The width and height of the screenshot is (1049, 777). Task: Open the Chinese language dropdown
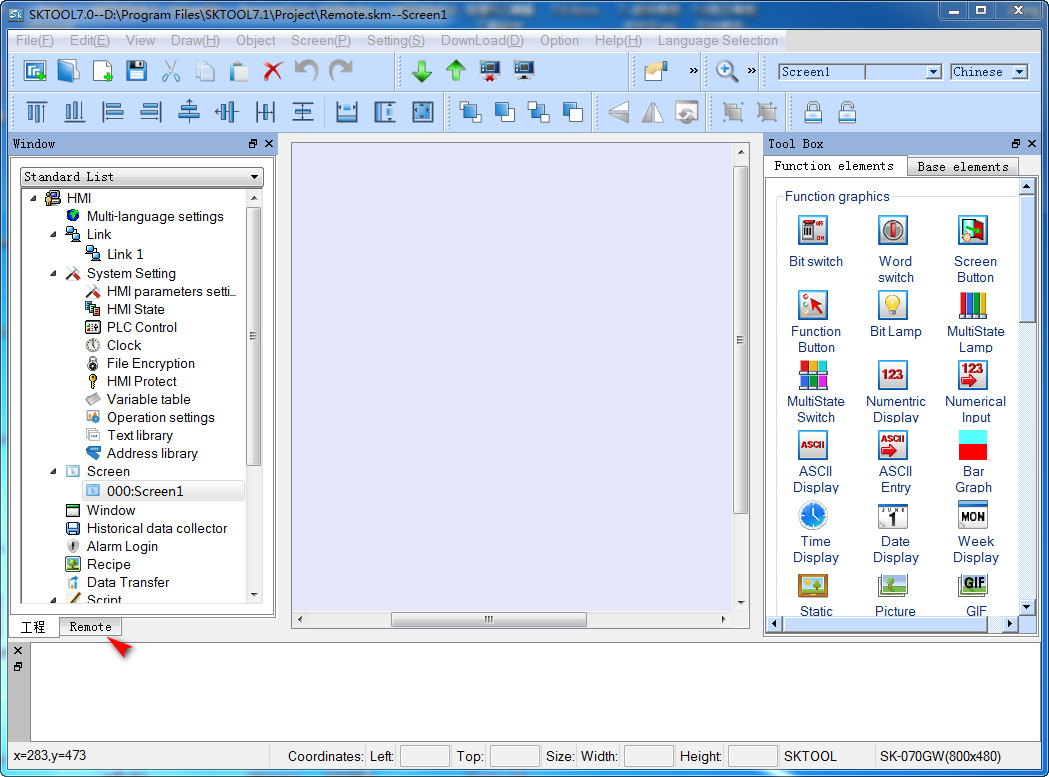1019,72
